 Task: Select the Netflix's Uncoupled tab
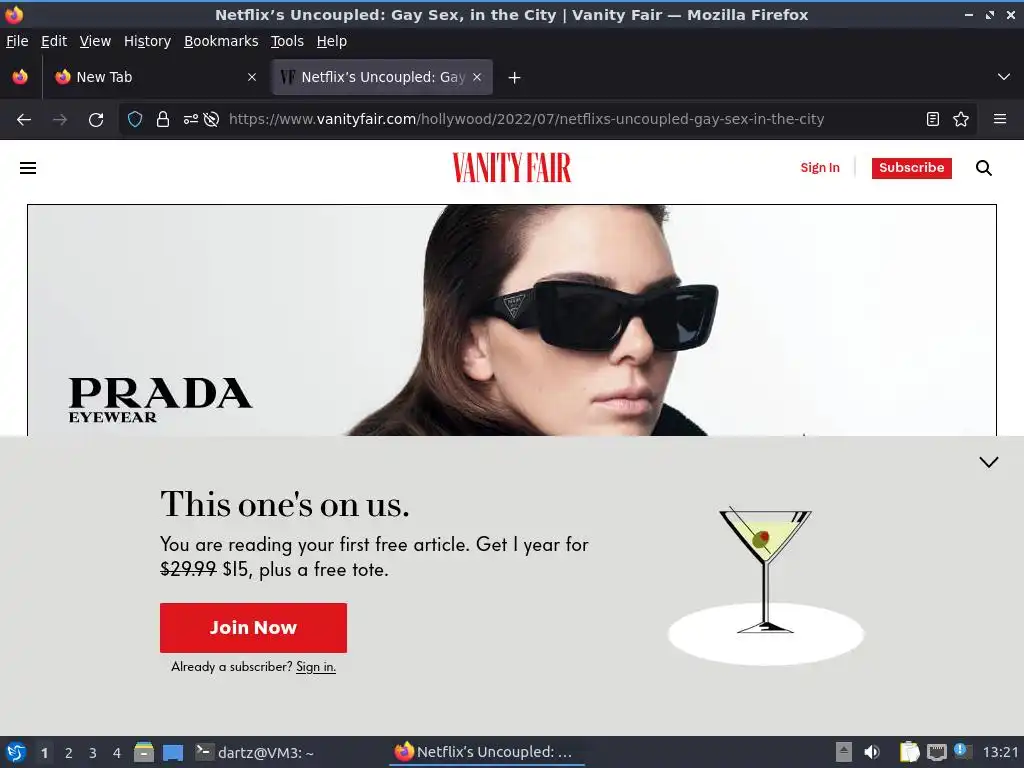click(382, 77)
